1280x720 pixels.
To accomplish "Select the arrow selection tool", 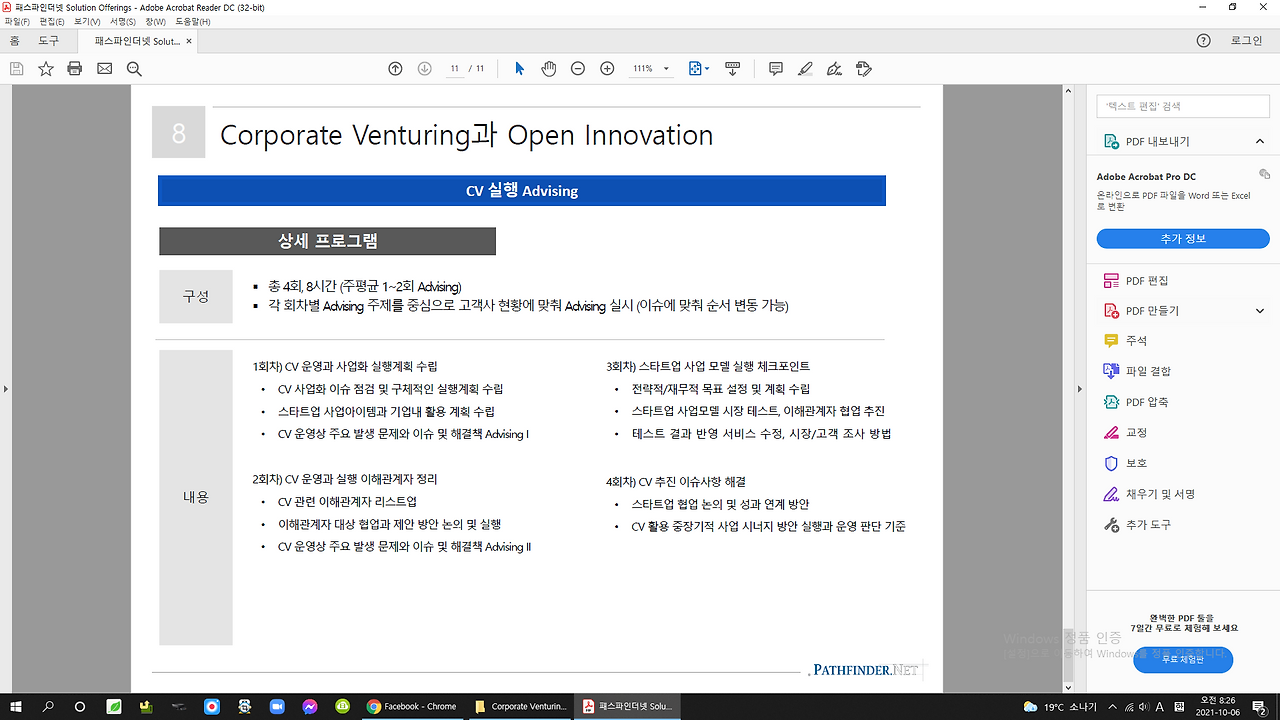I will coord(519,69).
